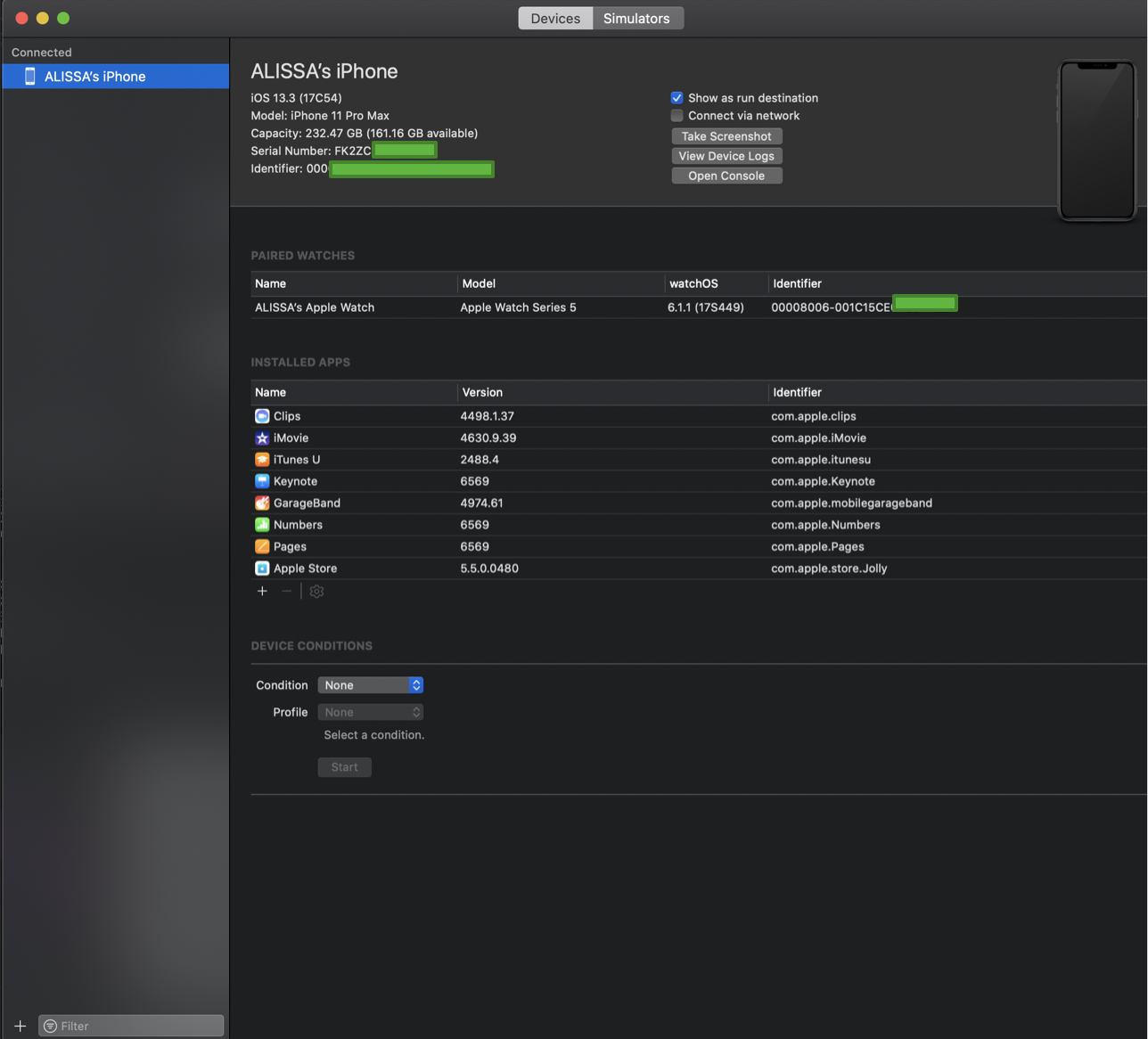This screenshot has width=1148, height=1039.
Task: Toggle Show as run destination checkbox
Action: pyautogui.click(x=676, y=98)
